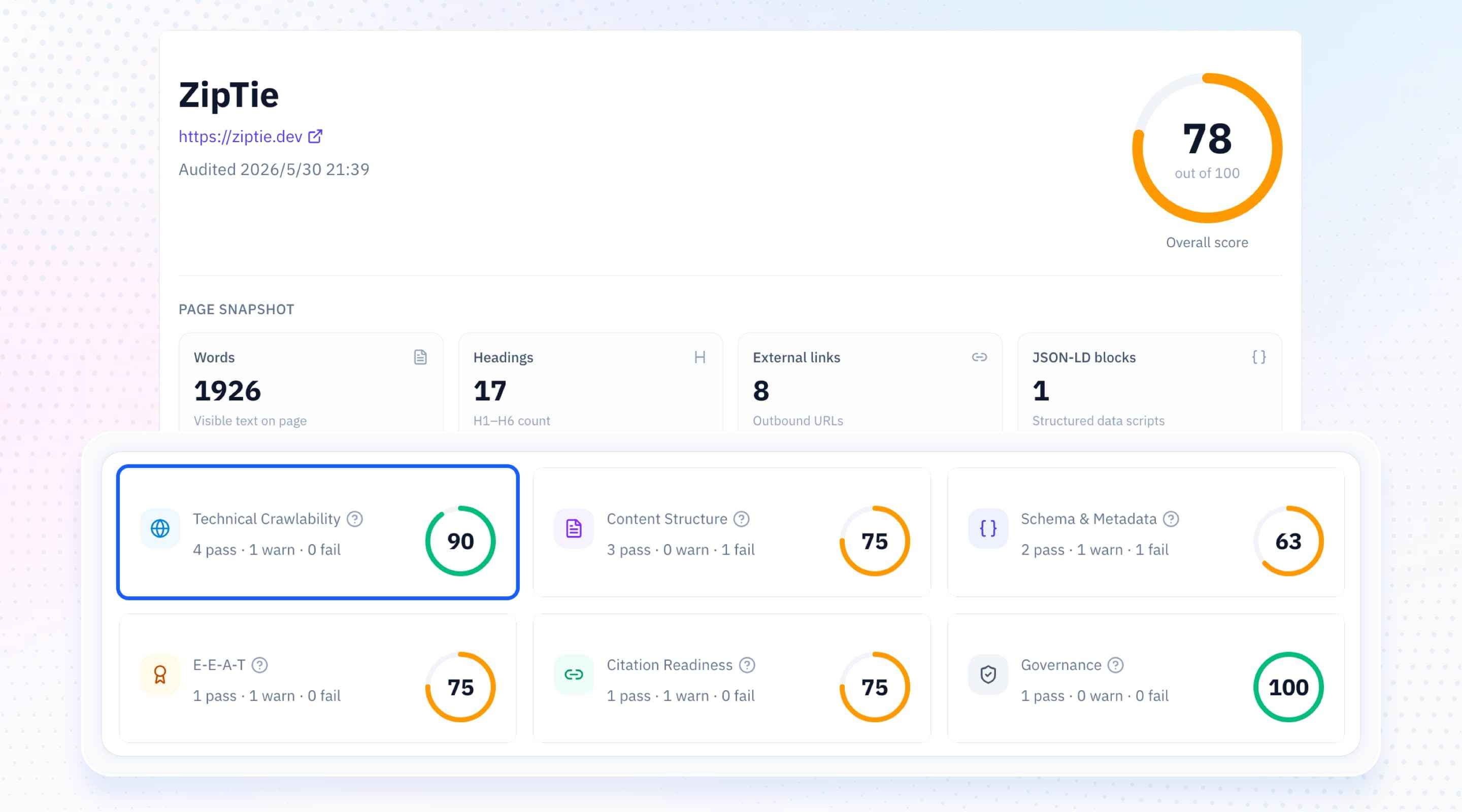Select the Content Structure category card
This screenshot has height=812, width=1462.
click(732, 532)
